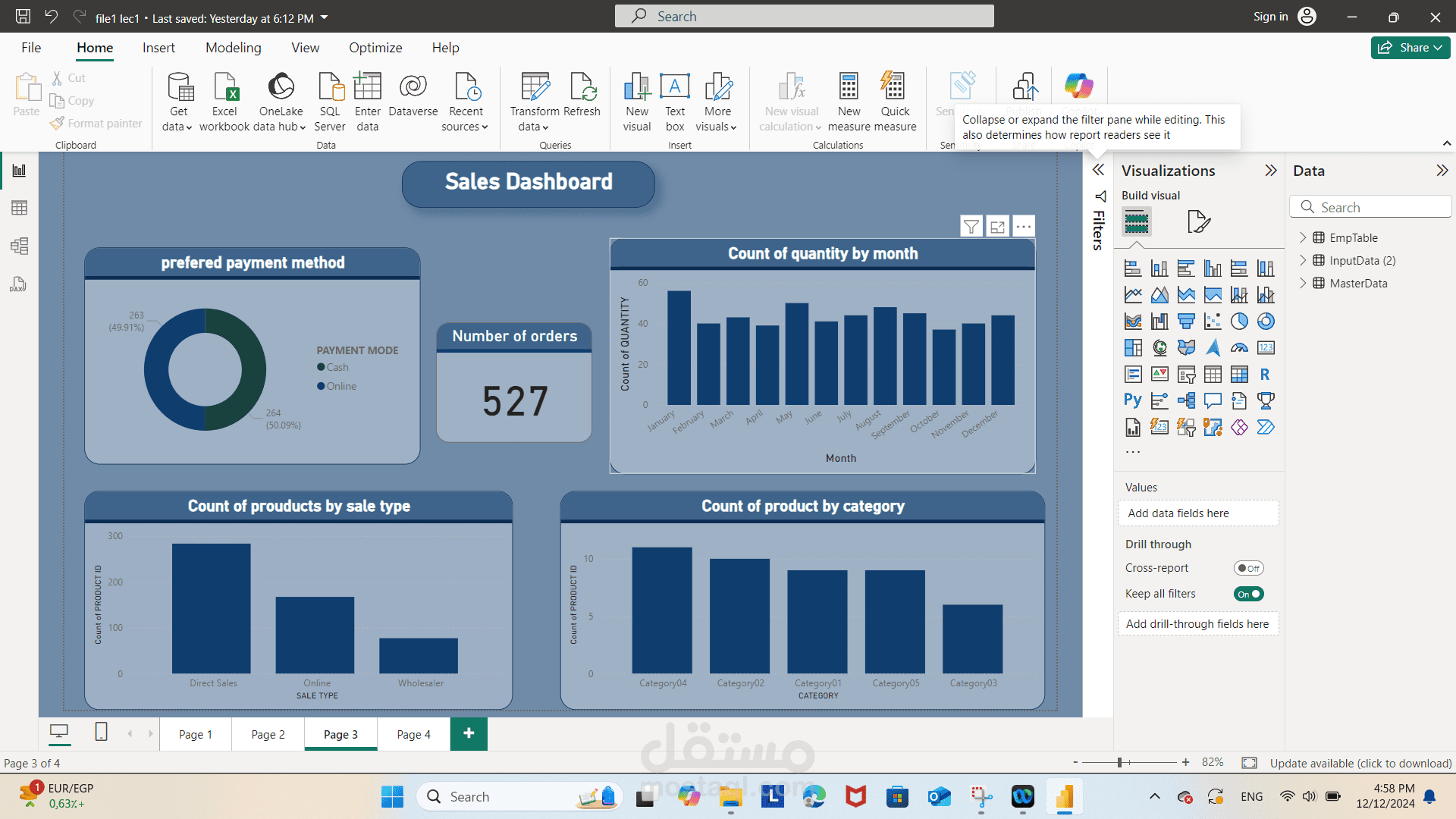Select the Funnel visual type
The image size is (1456, 819).
[1186, 322]
